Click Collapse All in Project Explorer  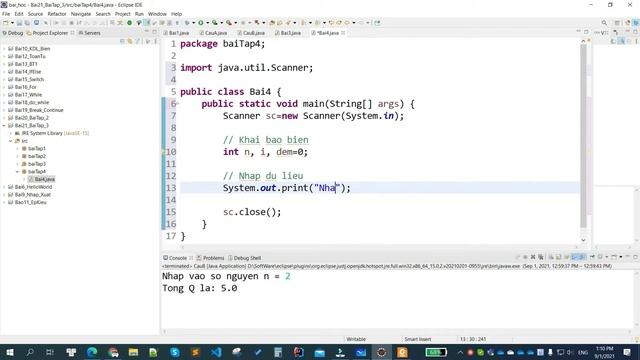[x=122, y=41]
